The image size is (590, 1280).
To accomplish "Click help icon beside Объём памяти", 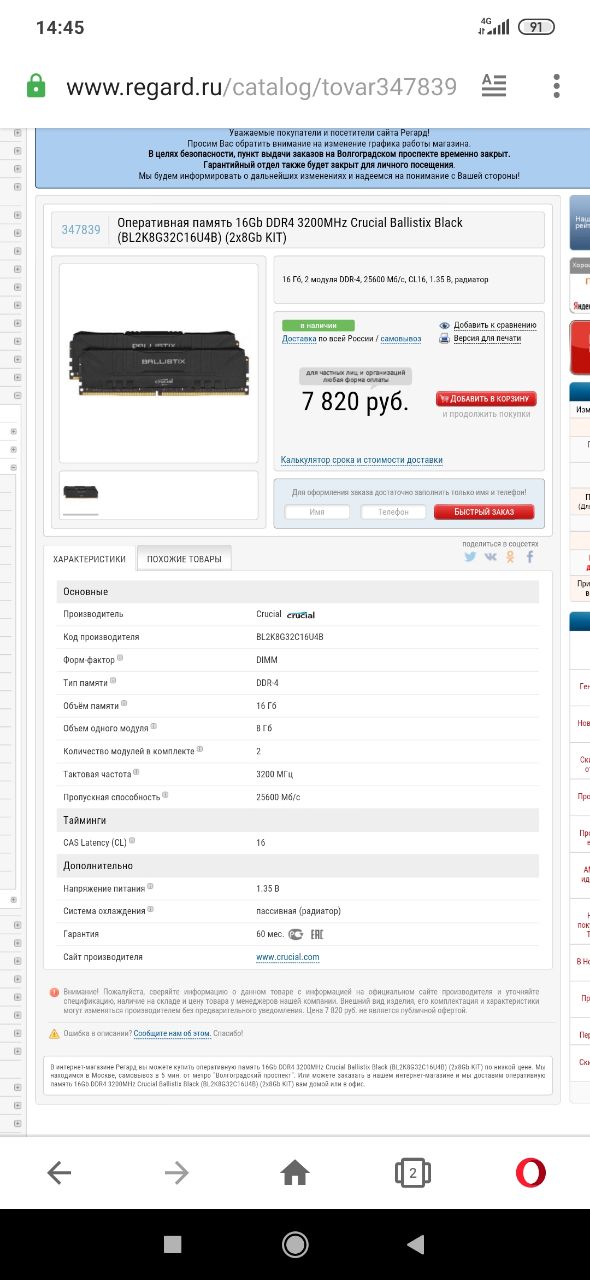I will point(124,704).
